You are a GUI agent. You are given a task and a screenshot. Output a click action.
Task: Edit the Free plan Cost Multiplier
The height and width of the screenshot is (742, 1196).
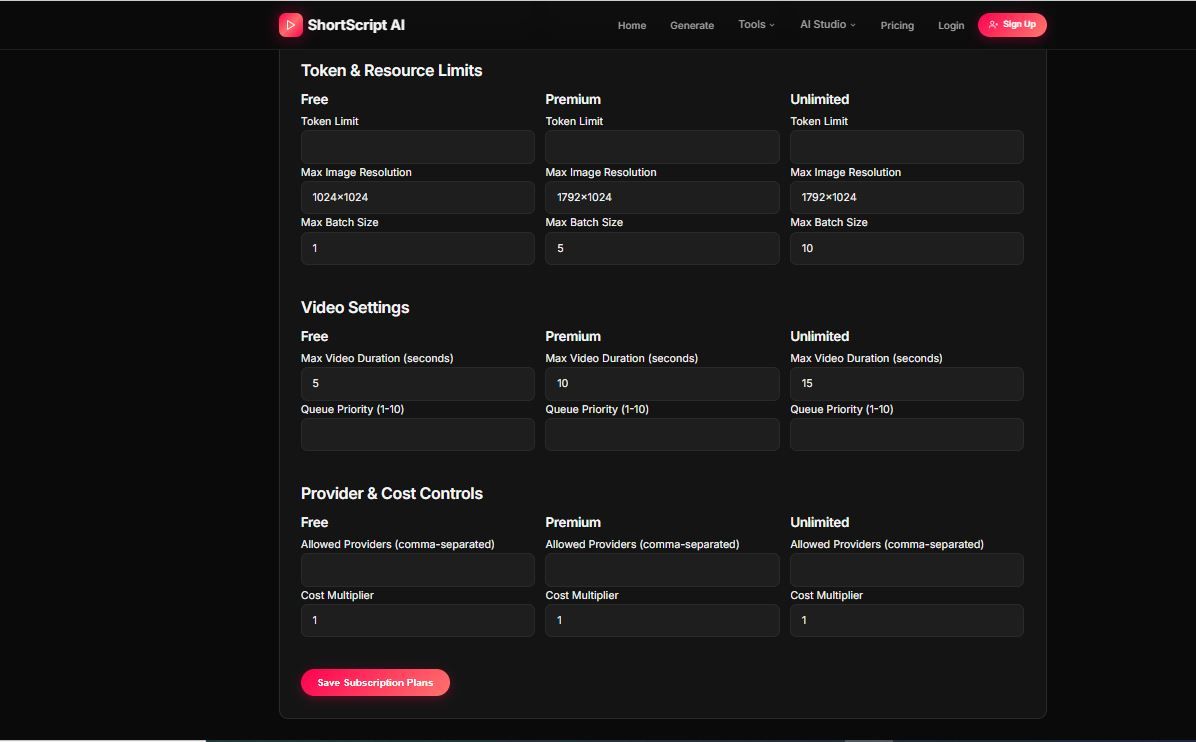pyautogui.click(x=418, y=620)
